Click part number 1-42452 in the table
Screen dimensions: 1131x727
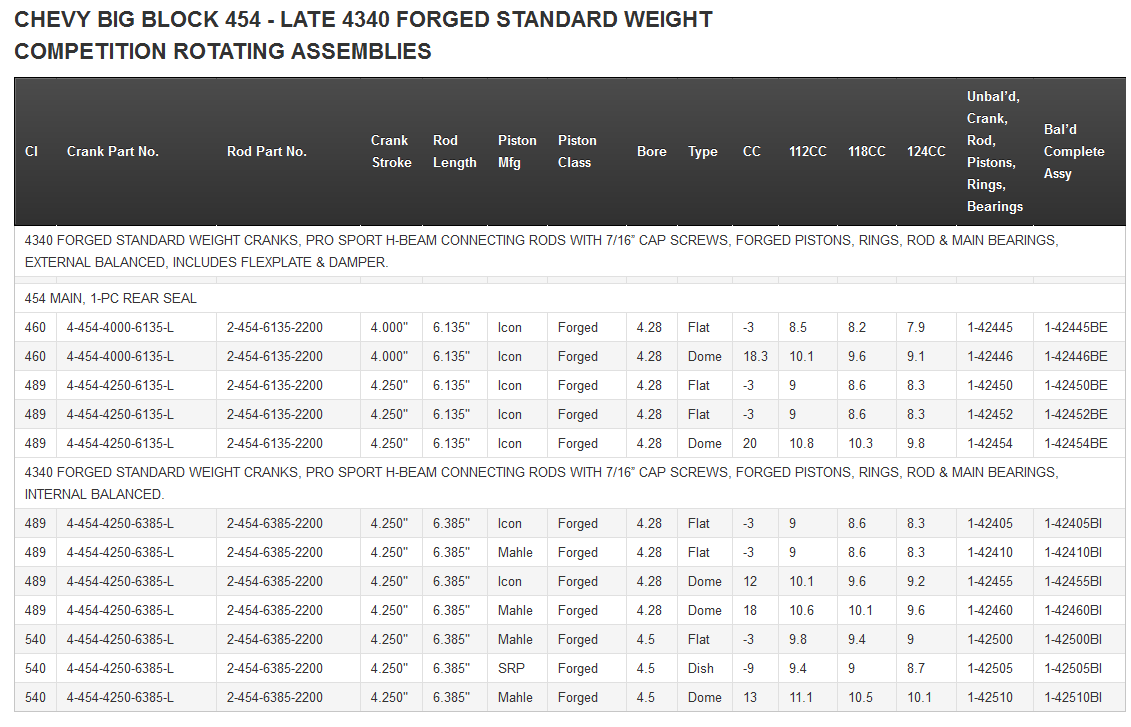[990, 415]
